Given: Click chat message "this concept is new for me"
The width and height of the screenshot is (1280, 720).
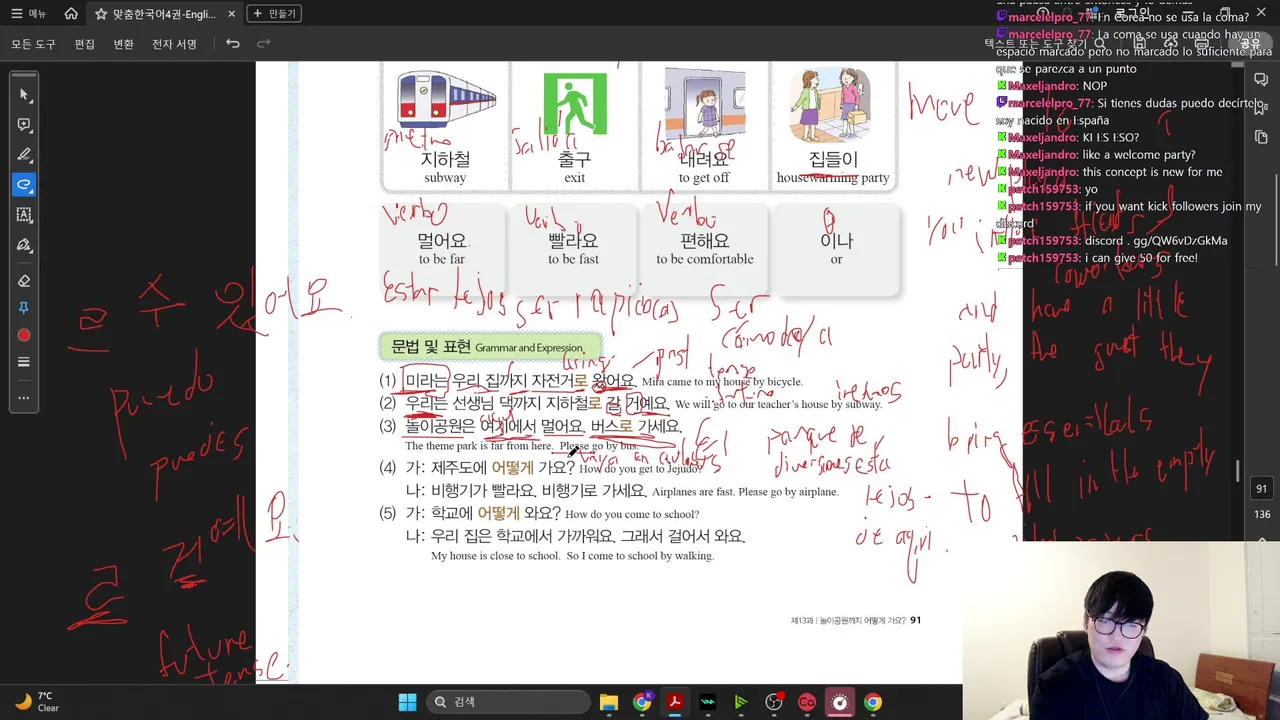Looking at the screenshot, I should (1109, 172).
